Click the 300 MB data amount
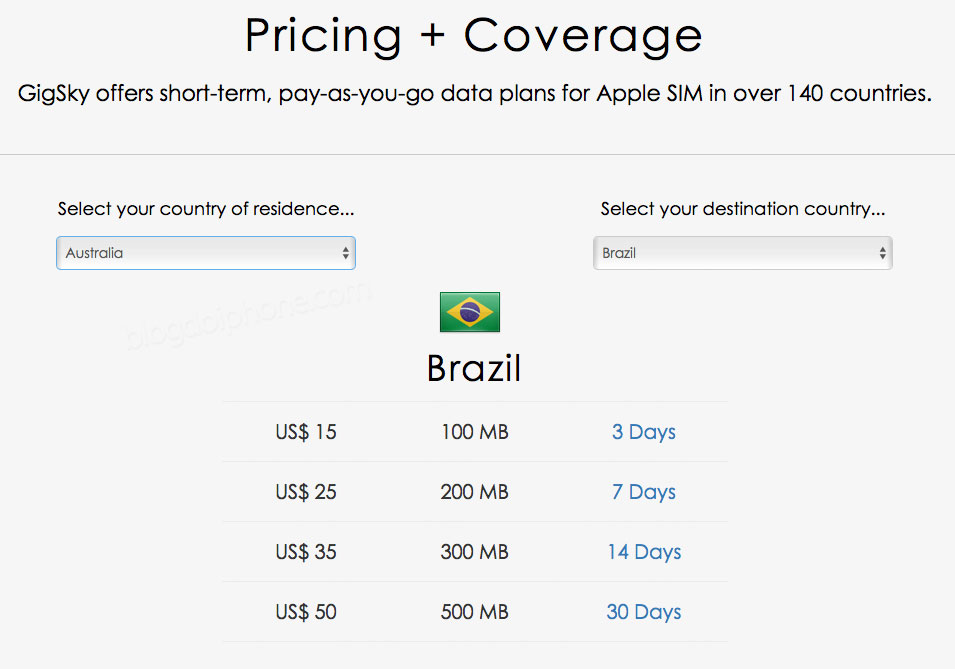 [475, 552]
